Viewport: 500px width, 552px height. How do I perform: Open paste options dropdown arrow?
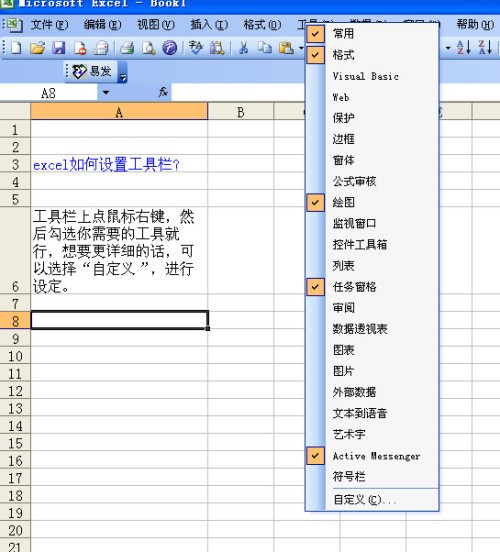(x=301, y=48)
